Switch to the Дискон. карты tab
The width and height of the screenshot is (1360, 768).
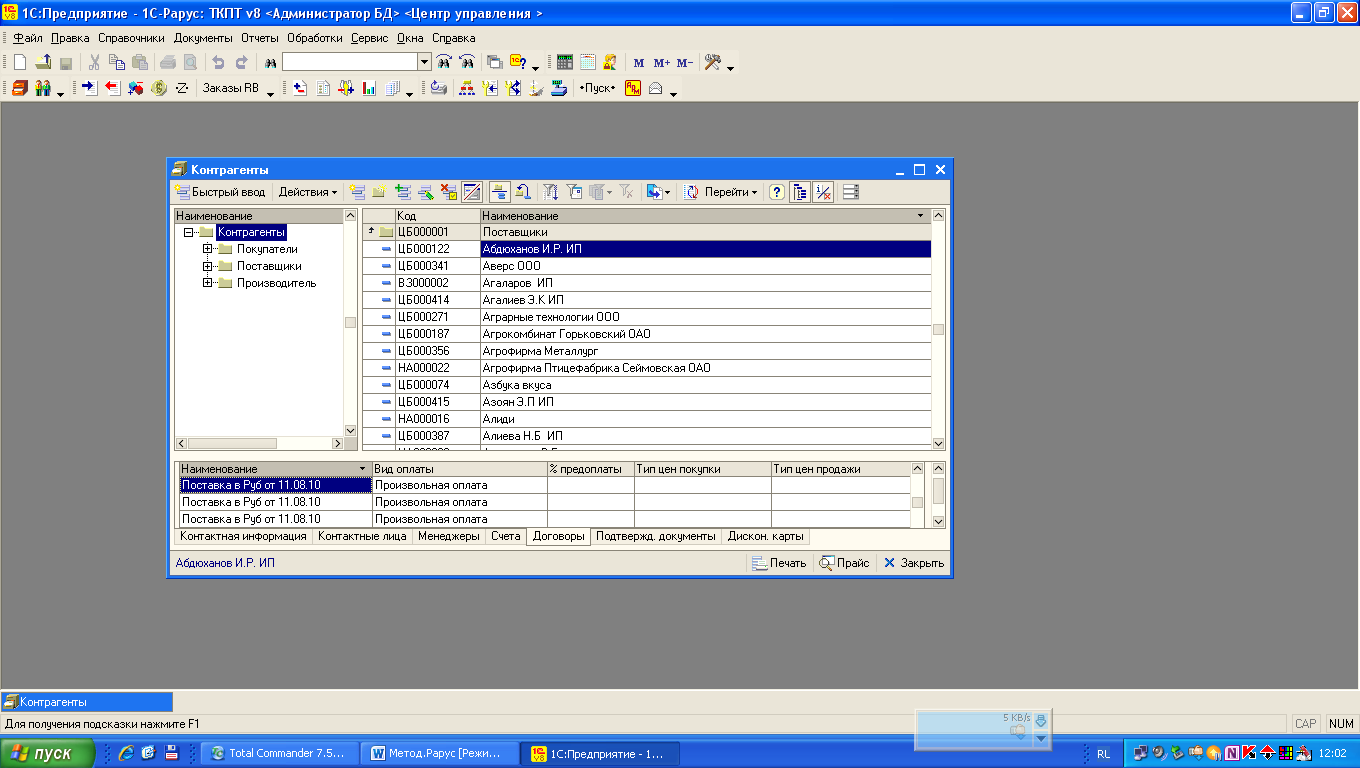[x=765, y=537]
